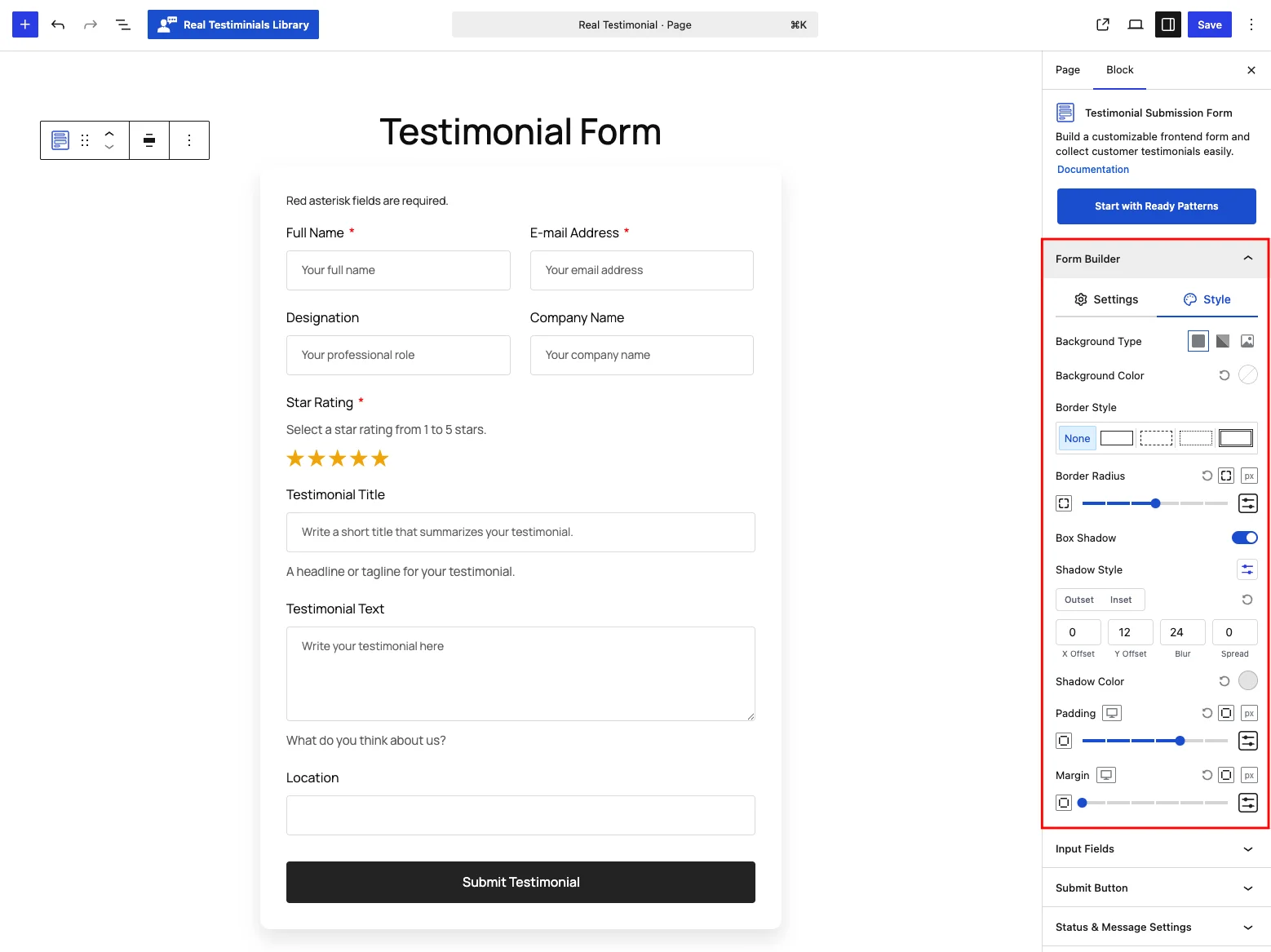Click Border Radius slider handle
The image size is (1271, 952).
[1155, 503]
